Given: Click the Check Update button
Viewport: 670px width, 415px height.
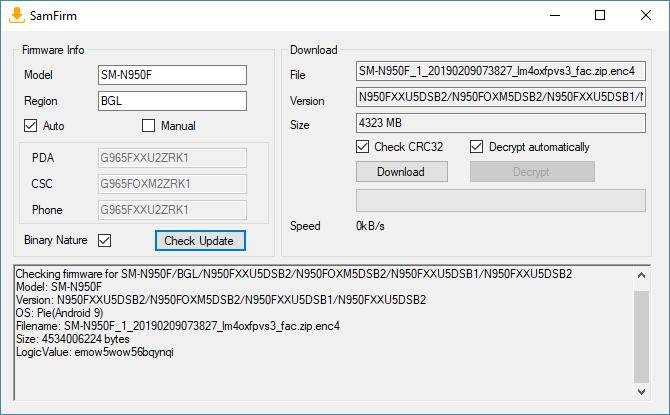Looking at the screenshot, I should (200, 241).
